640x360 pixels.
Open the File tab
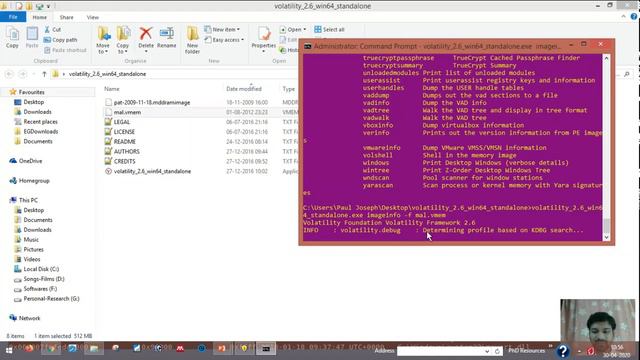[13, 17]
